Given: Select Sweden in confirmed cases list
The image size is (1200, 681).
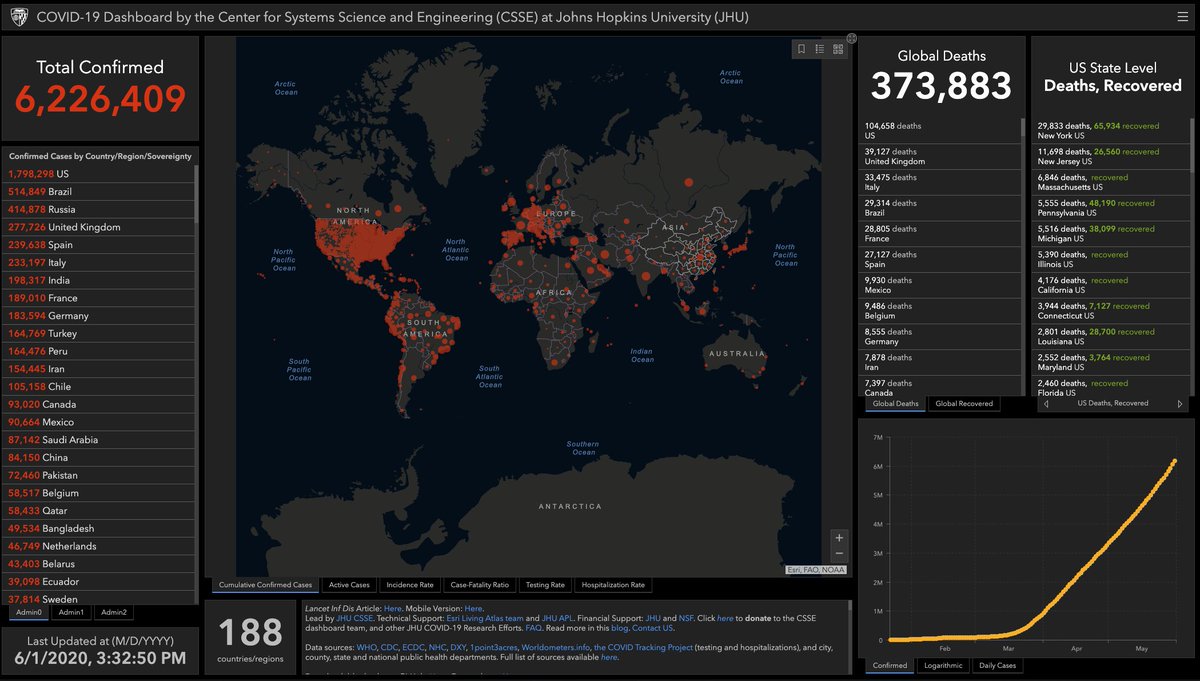Looking at the screenshot, I should (x=98, y=598).
